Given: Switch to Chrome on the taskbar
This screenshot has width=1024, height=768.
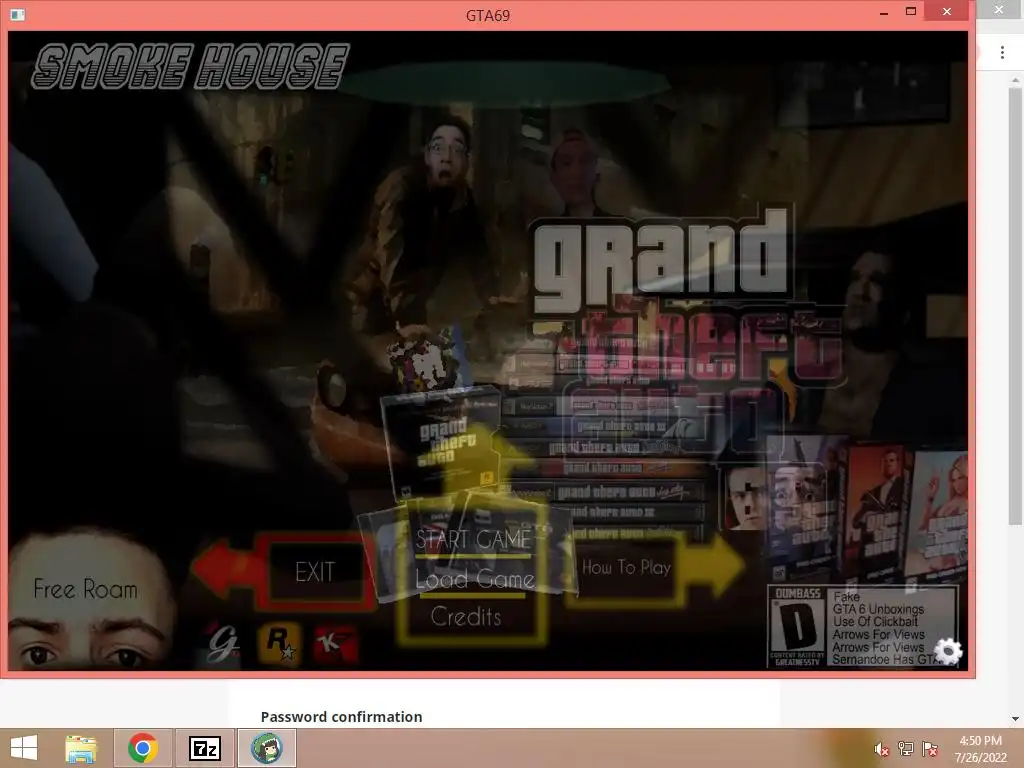Looking at the screenshot, I should click(143, 748).
